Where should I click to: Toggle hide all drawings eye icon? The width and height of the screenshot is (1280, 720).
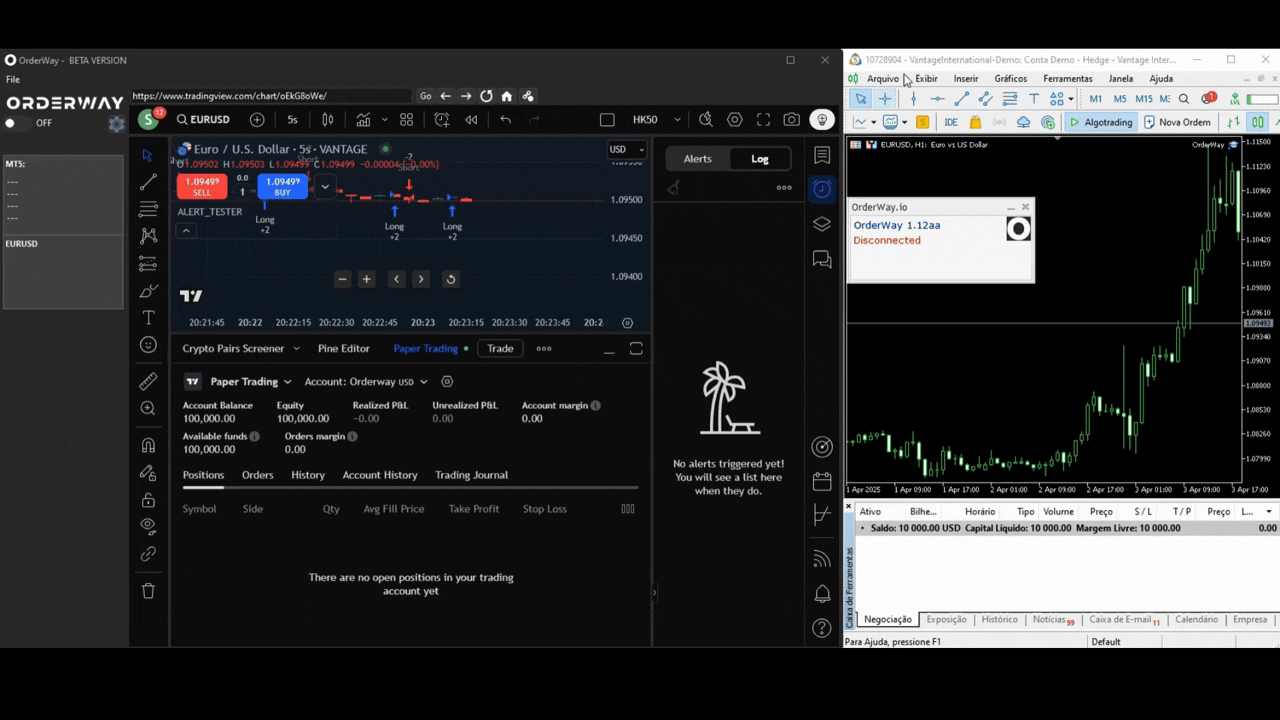(148, 526)
